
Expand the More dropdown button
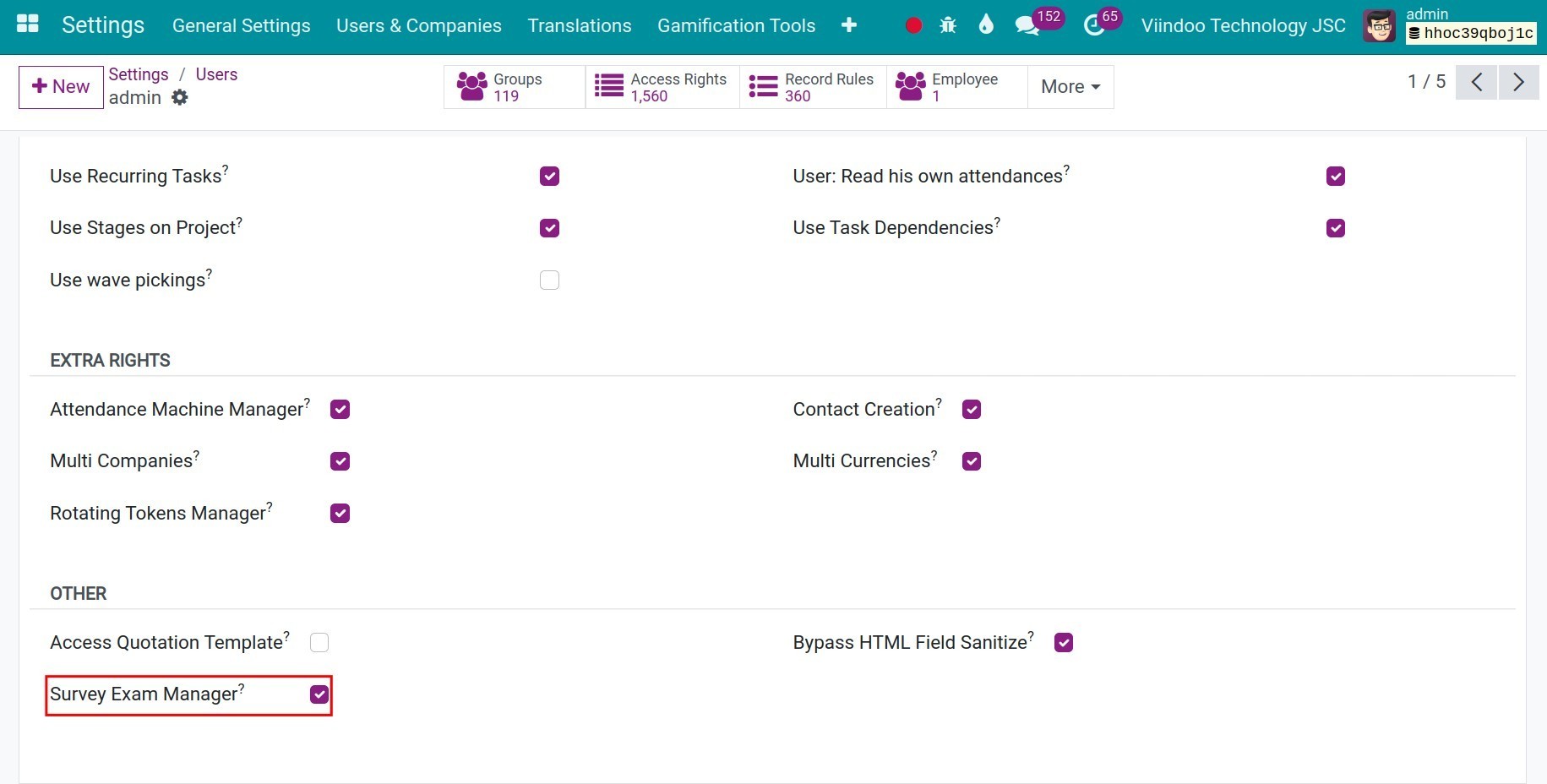coord(1070,86)
